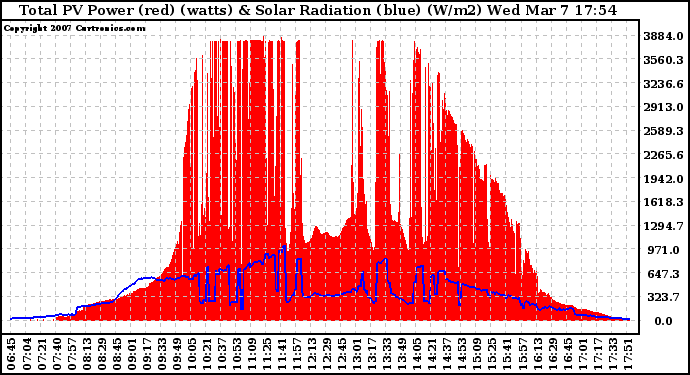Click the 17:33 time label
This screenshot has height=375, width=690.
tap(612, 354)
